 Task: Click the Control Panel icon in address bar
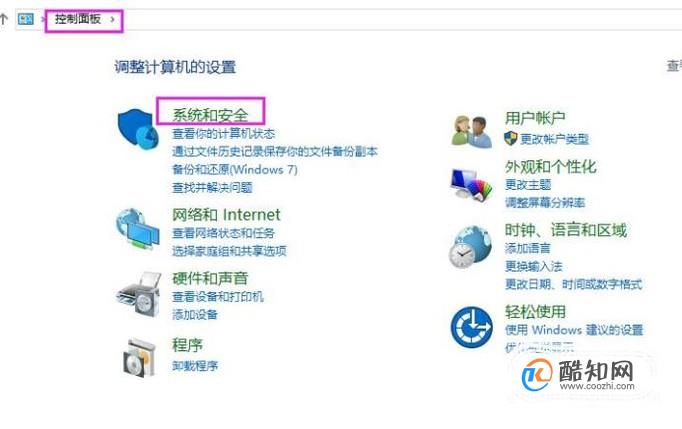[x=26, y=19]
